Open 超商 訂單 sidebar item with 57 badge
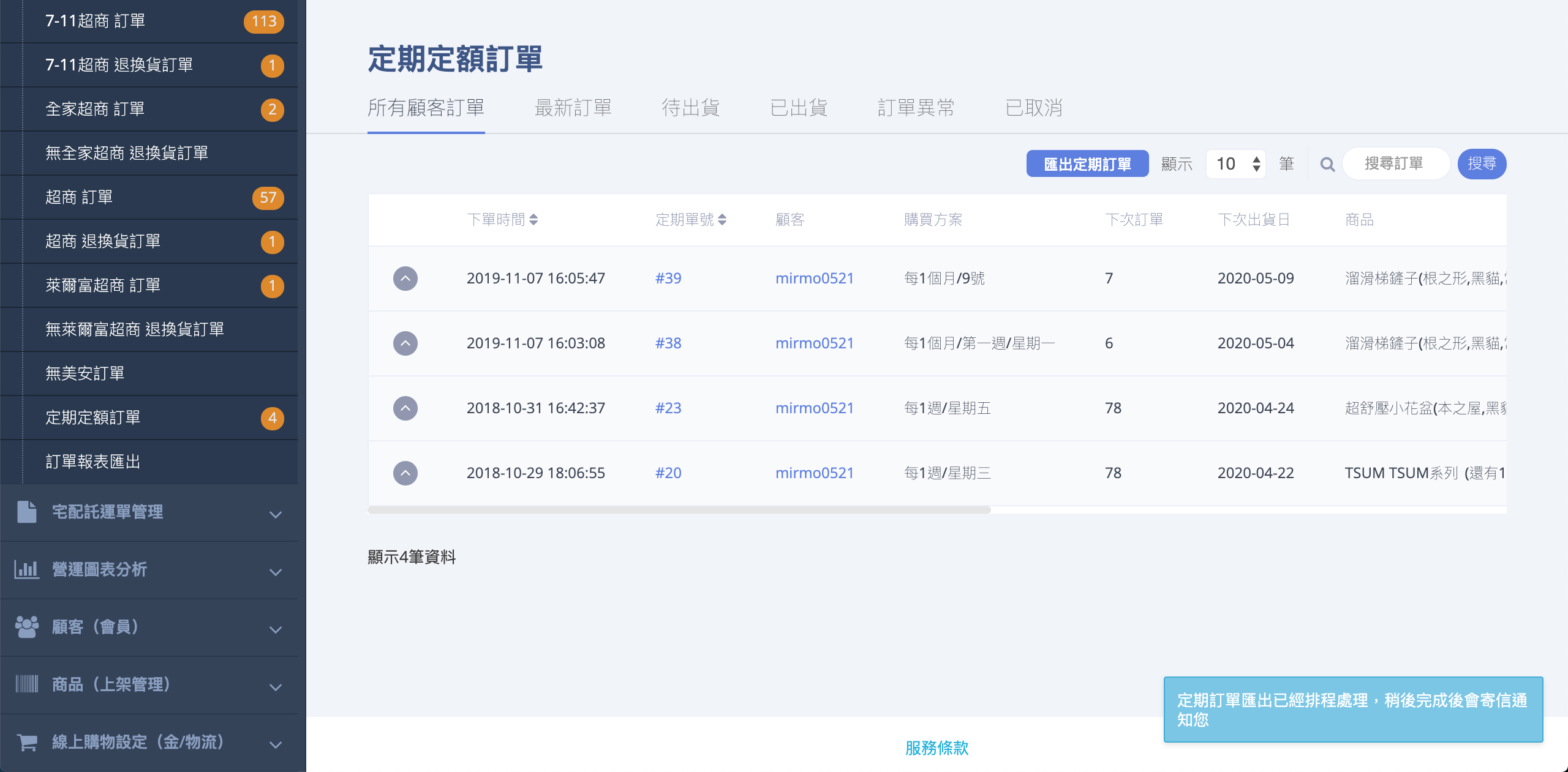1568x772 pixels. (x=149, y=198)
